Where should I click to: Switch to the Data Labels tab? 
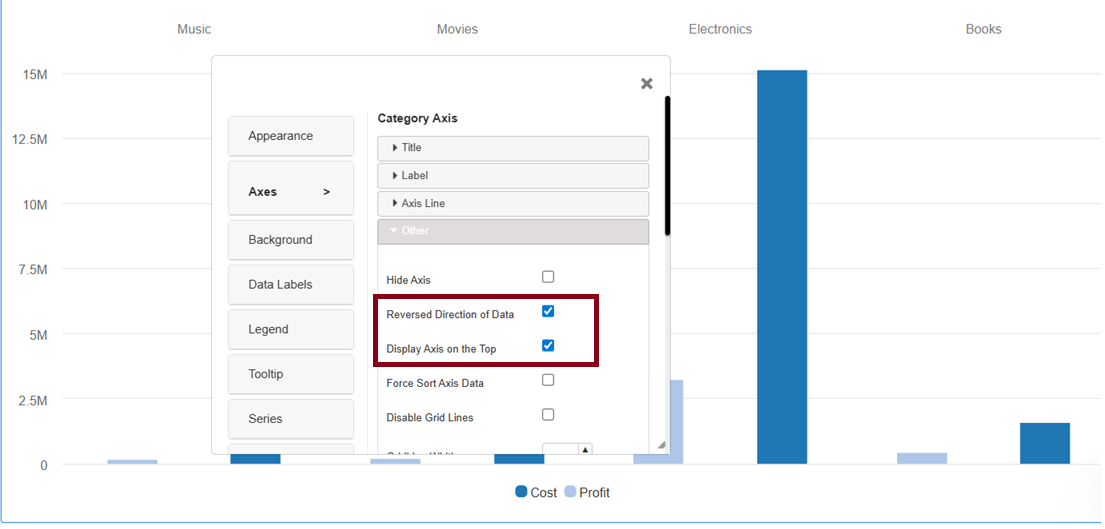(x=290, y=285)
